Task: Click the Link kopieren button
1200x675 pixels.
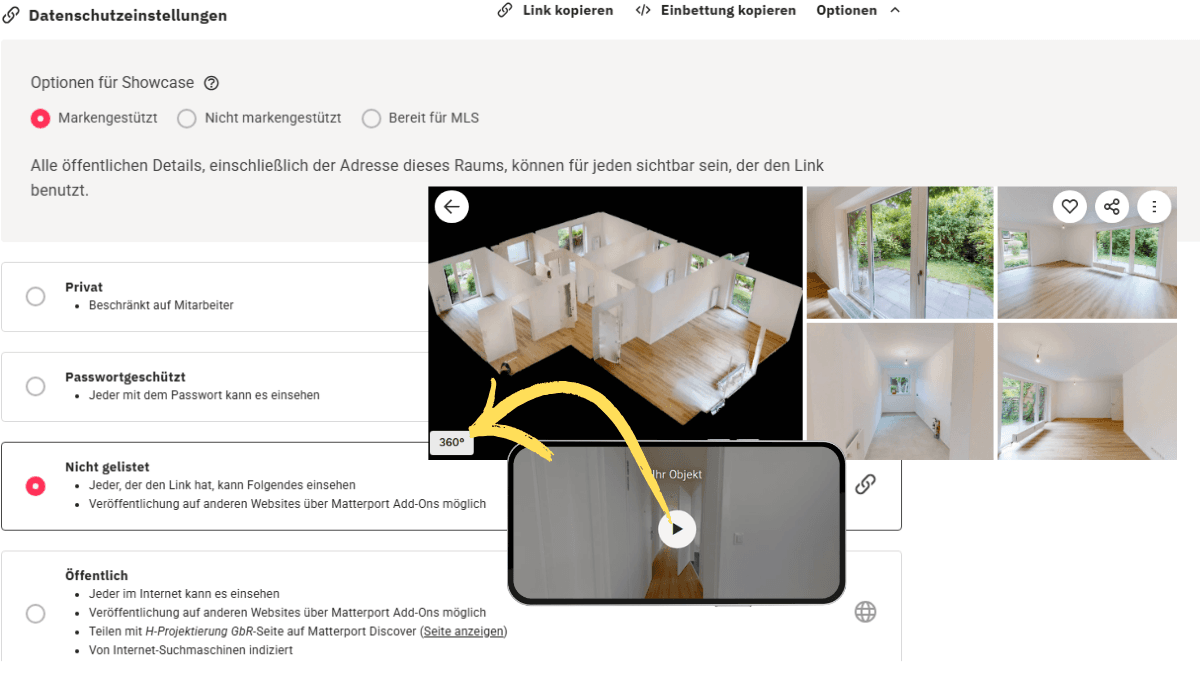Action: tap(555, 10)
